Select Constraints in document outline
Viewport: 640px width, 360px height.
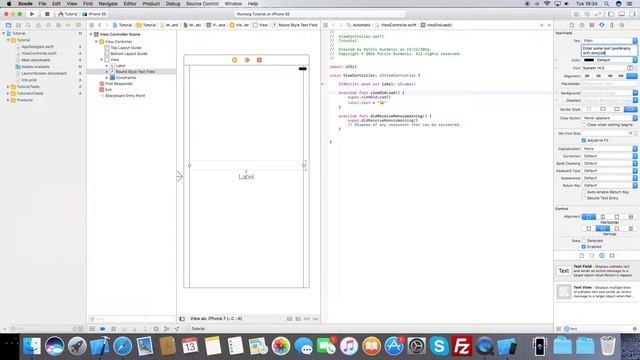[x=126, y=78]
